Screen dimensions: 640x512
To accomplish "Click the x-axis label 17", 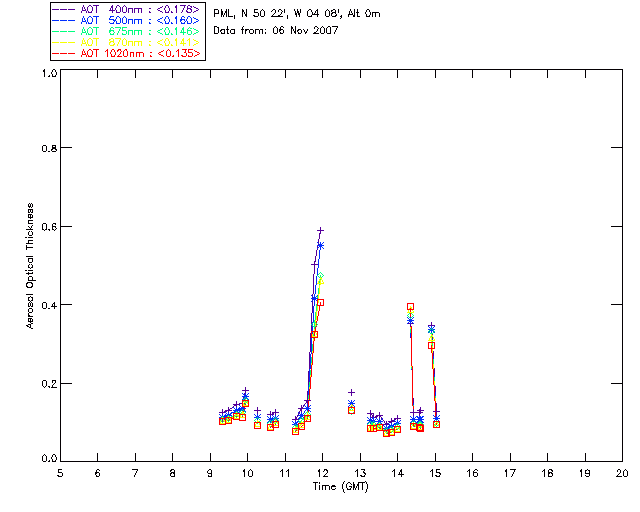I will tap(510, 473).
